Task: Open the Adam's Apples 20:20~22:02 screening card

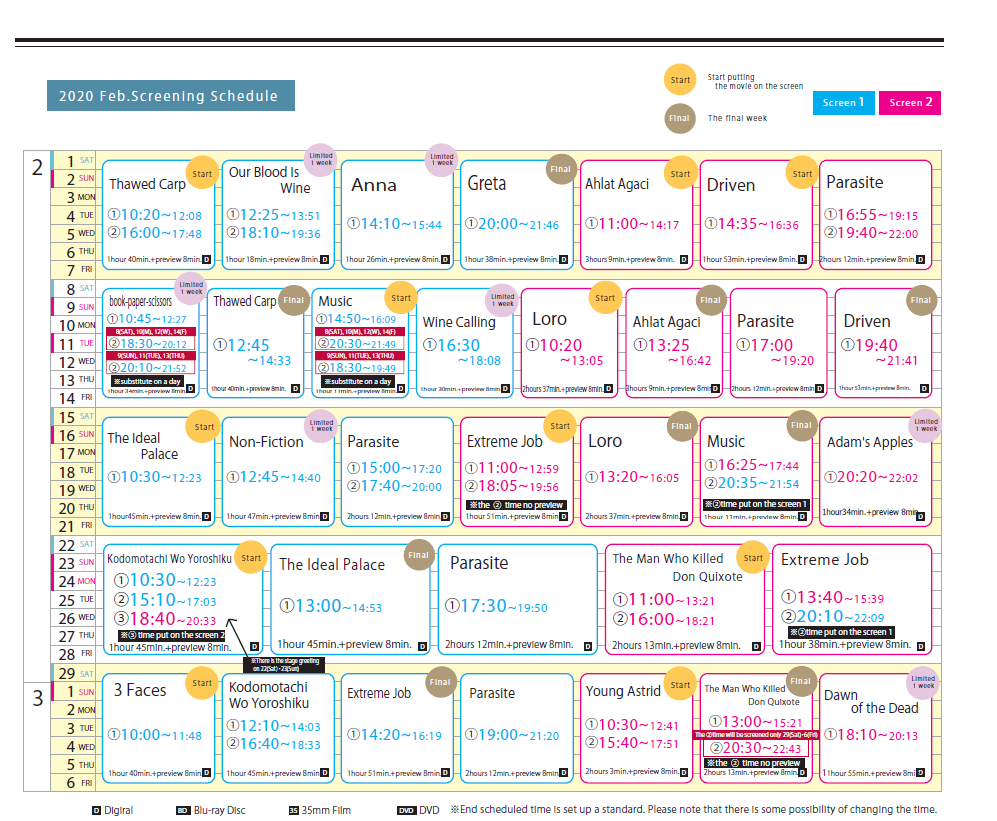Action: [876, 471]
